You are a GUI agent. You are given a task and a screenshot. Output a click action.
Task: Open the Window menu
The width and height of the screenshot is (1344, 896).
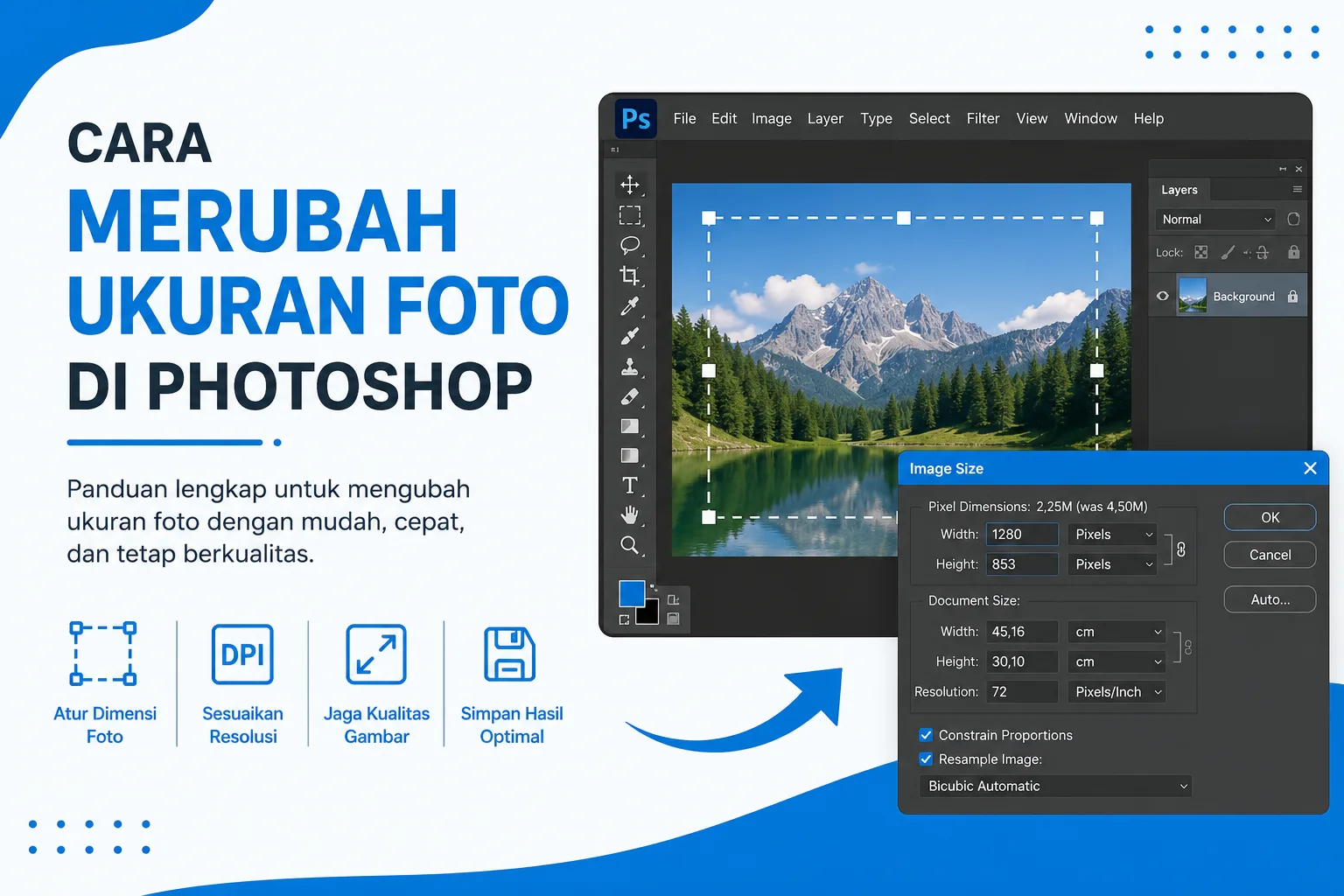(x=1090, y=118)
